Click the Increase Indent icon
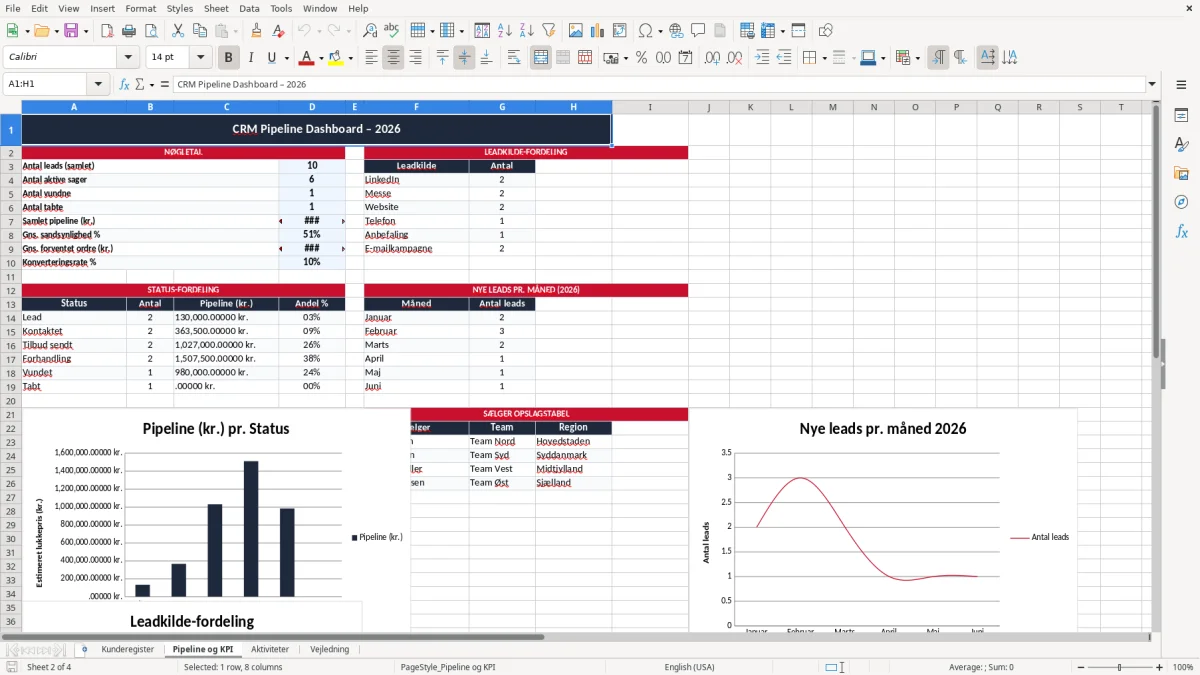The image size is (1200, 675). 763,58
